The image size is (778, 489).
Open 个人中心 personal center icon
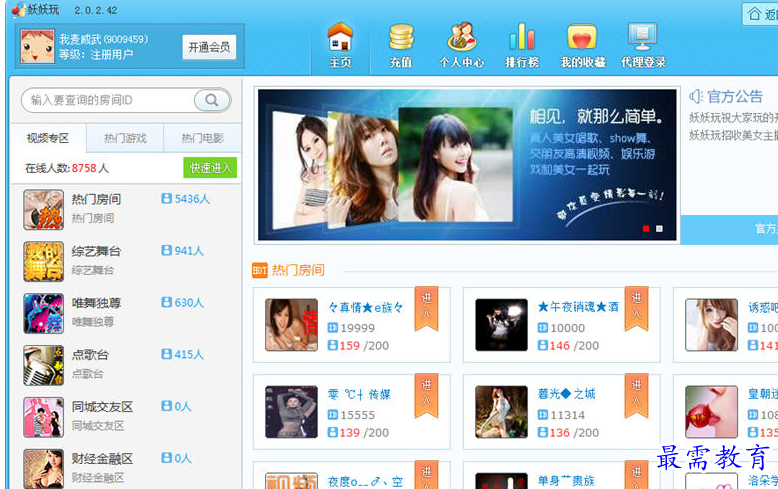pos(461,37)
